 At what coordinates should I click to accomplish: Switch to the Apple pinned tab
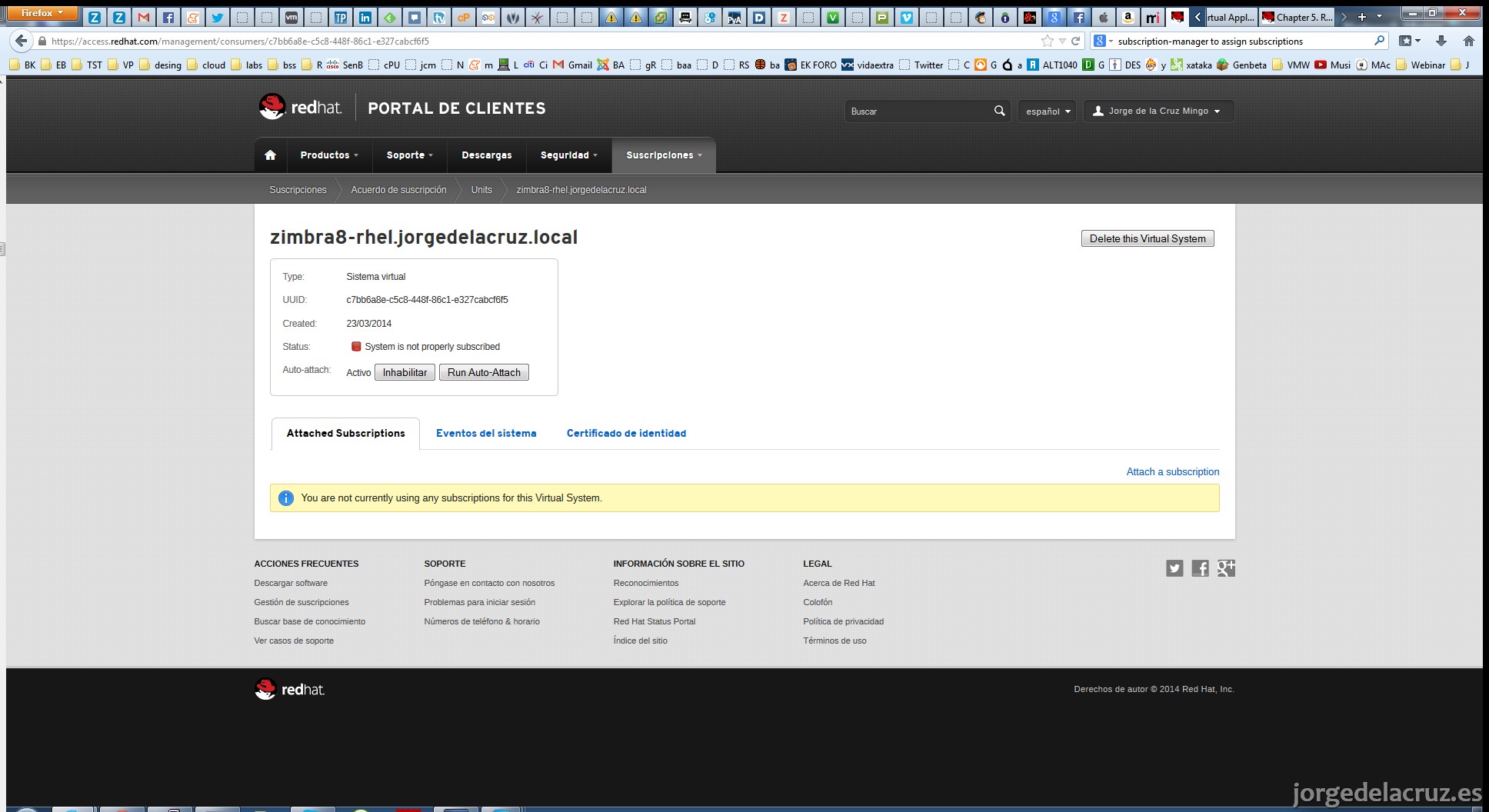1104,17
